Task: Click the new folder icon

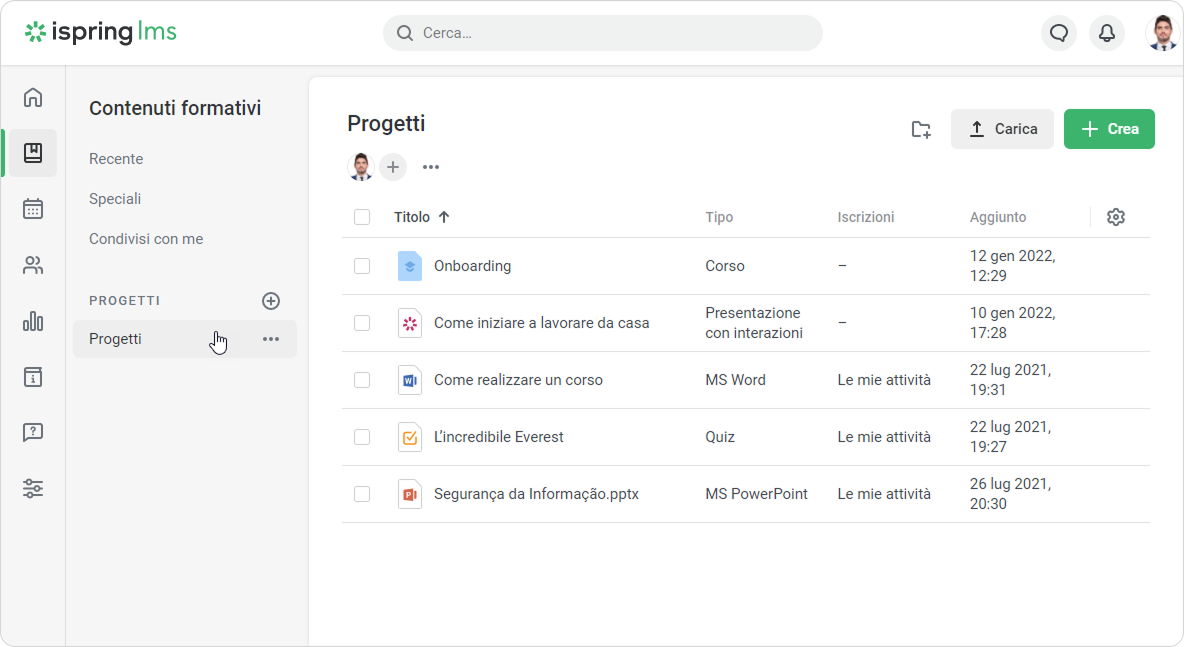Action: [x=921, y=129]
